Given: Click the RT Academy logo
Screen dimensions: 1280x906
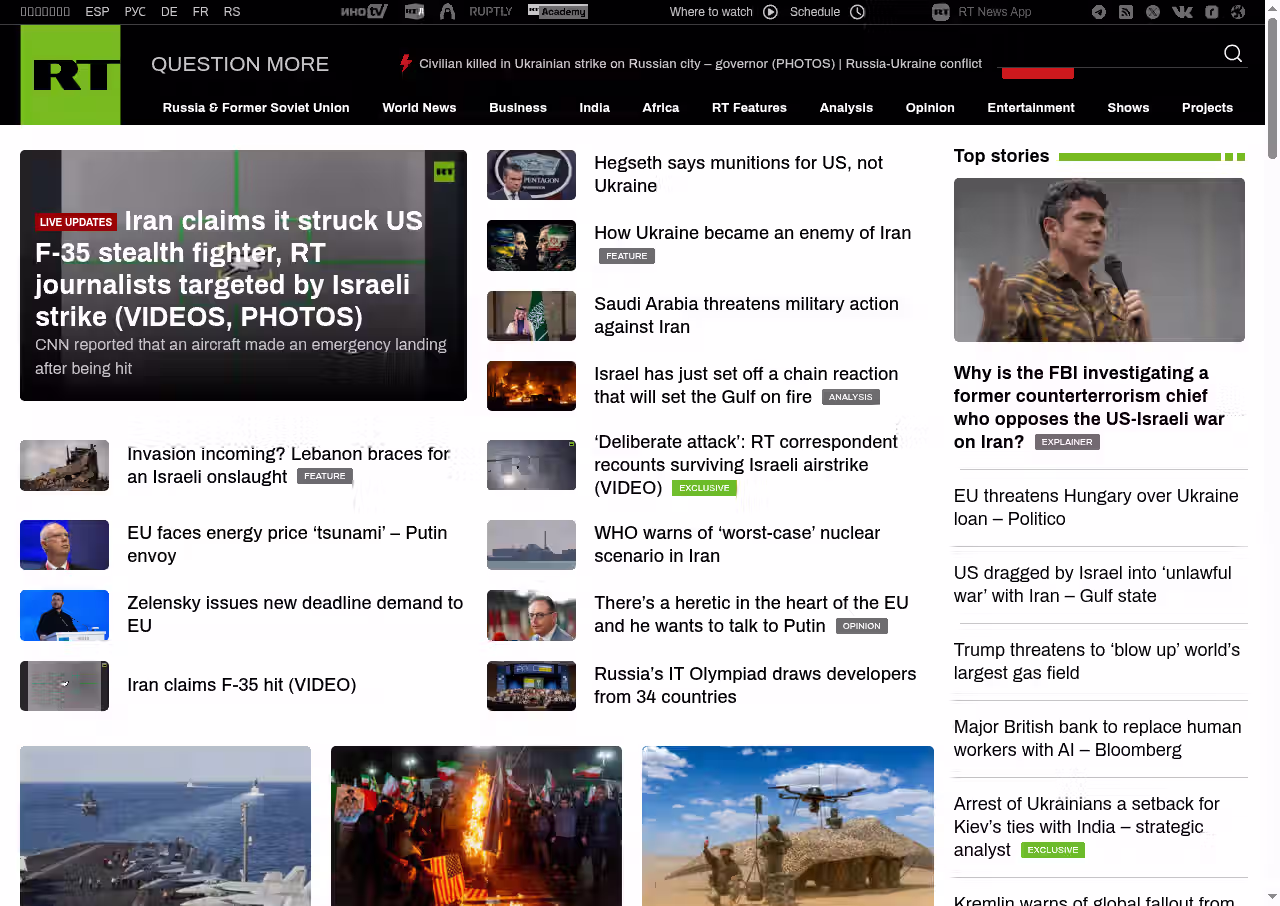Looking at the screenshot, I should [x=557, y=12].
